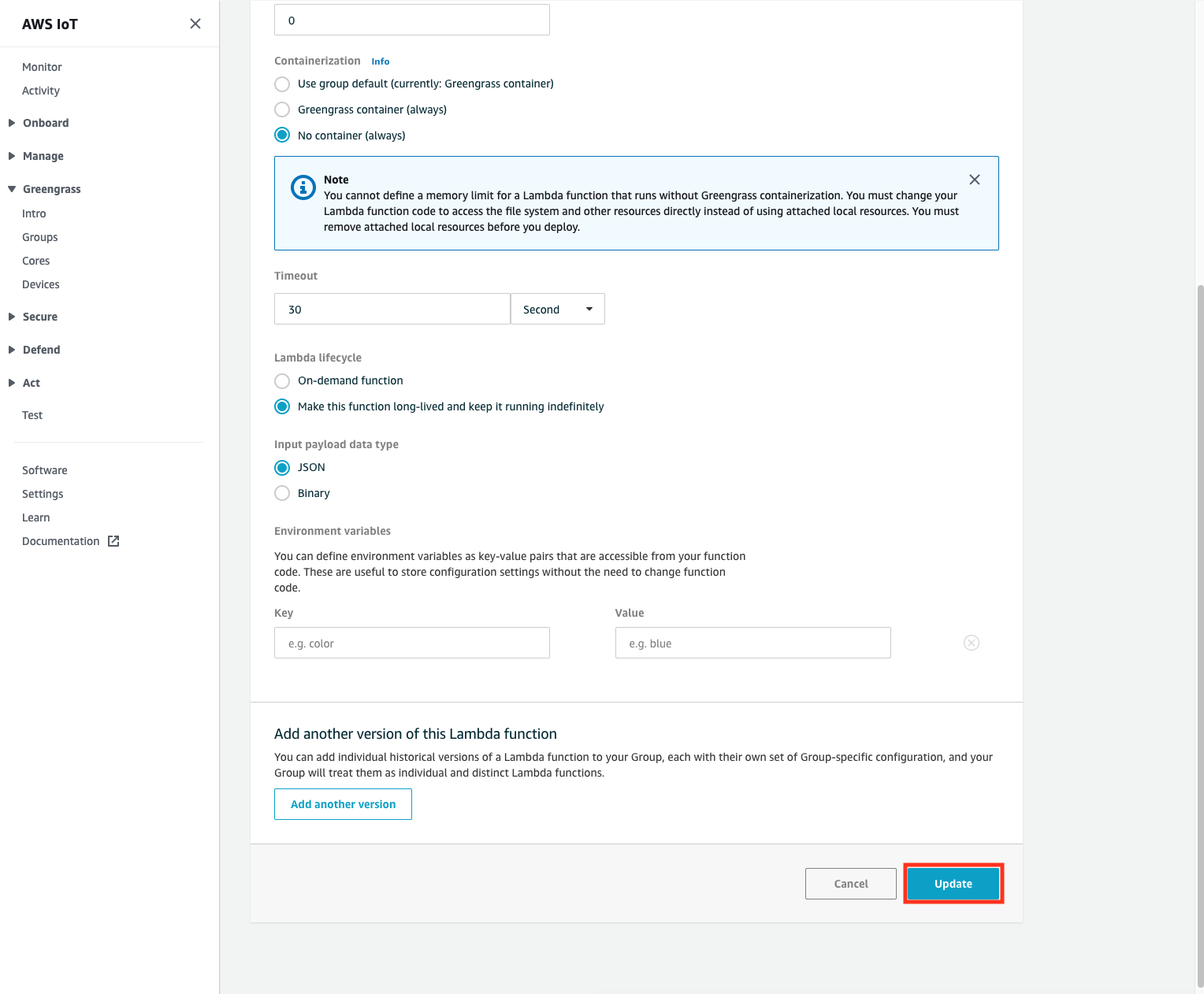This screenshot has width=1204, height=994.
Task: Open Activity in the sidebar
Action: (x=41, y=91)
